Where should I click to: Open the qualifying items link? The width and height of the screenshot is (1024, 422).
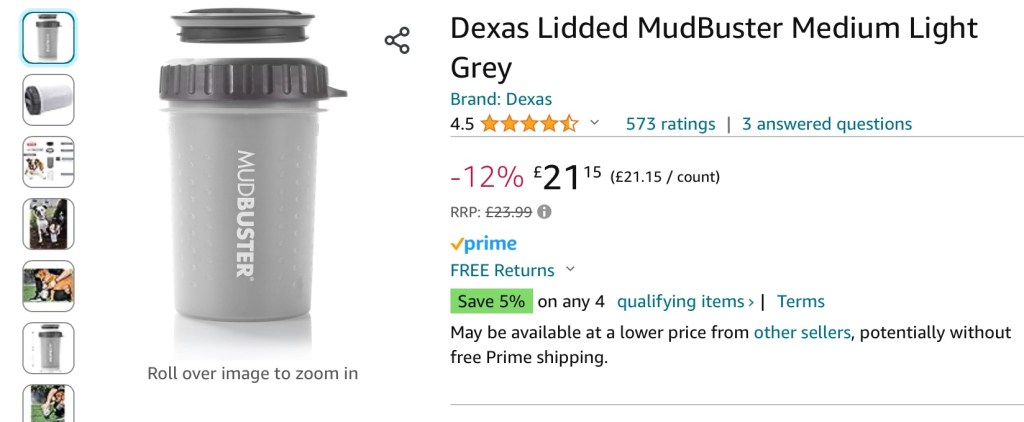(x=685, y=301)
